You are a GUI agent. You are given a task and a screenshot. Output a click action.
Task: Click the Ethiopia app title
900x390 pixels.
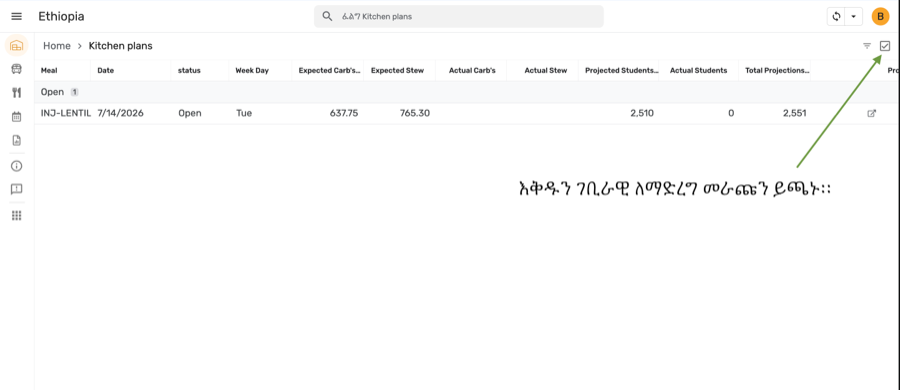click(61, 17)
